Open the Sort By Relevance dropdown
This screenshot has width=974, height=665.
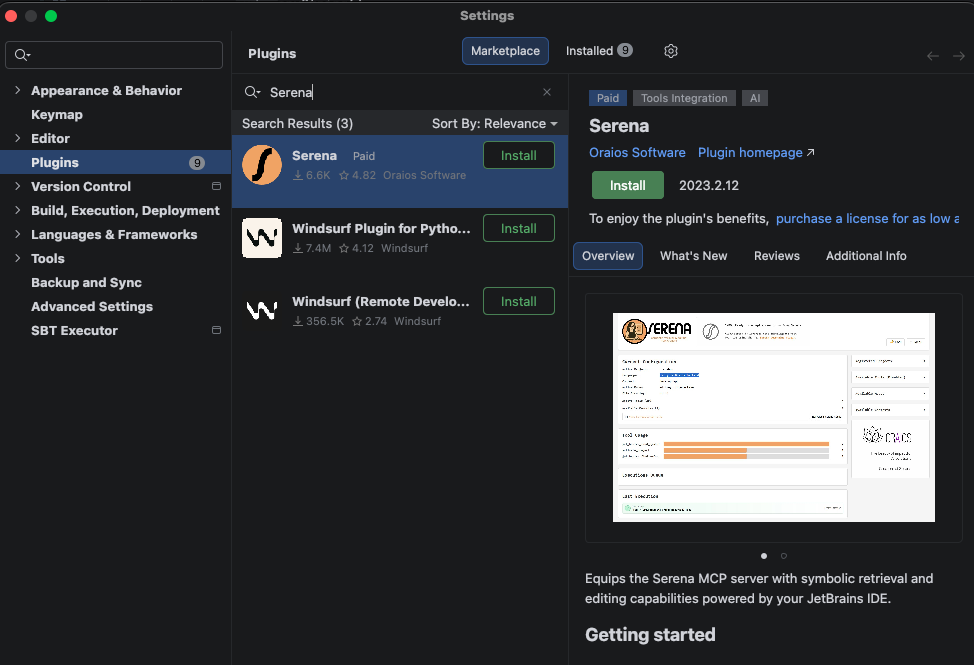tap(494, 124)
